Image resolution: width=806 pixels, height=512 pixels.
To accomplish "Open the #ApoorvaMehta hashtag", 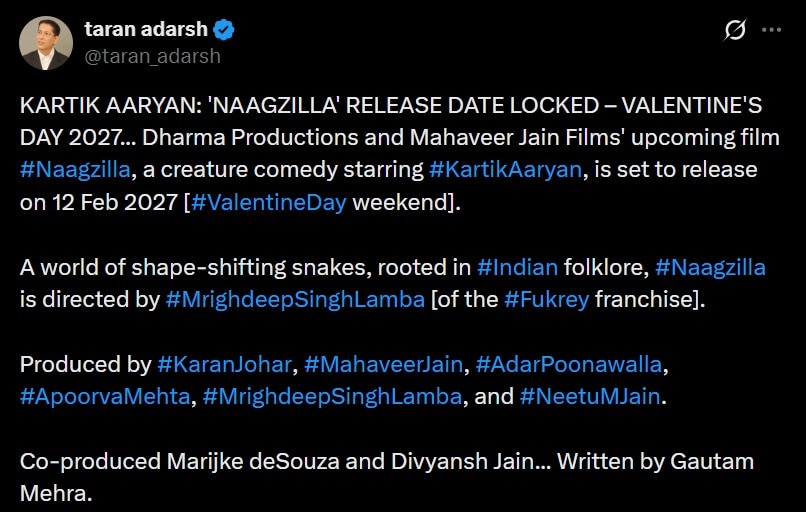I will (x=105, y=396).
